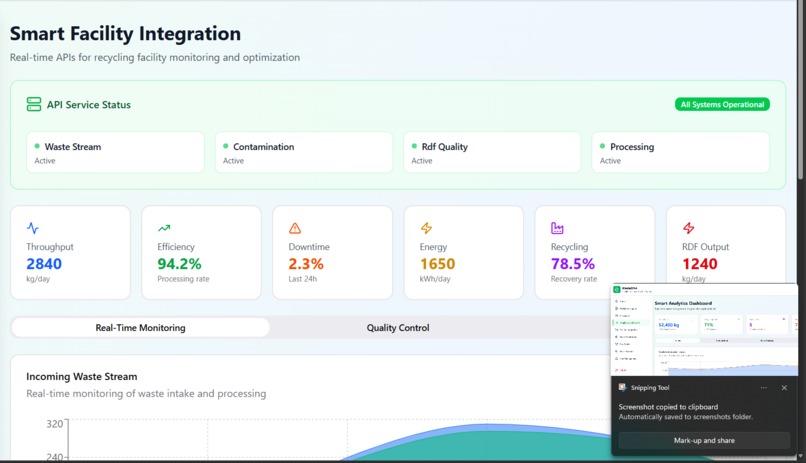806x463 pixels.
Task: Click the Efficiency trending-up icon
Action: [x=164, y=228]
